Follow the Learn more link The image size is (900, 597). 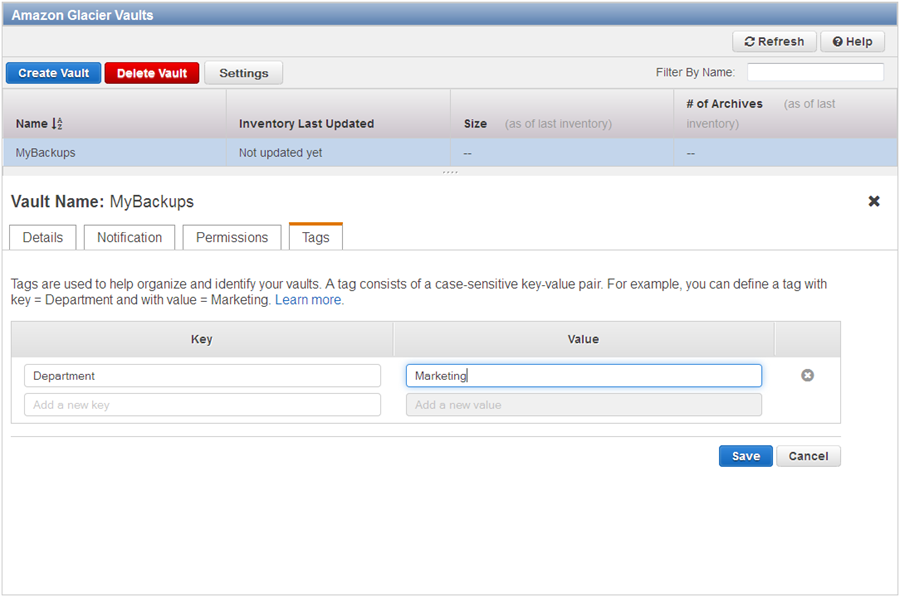point(309,300)
